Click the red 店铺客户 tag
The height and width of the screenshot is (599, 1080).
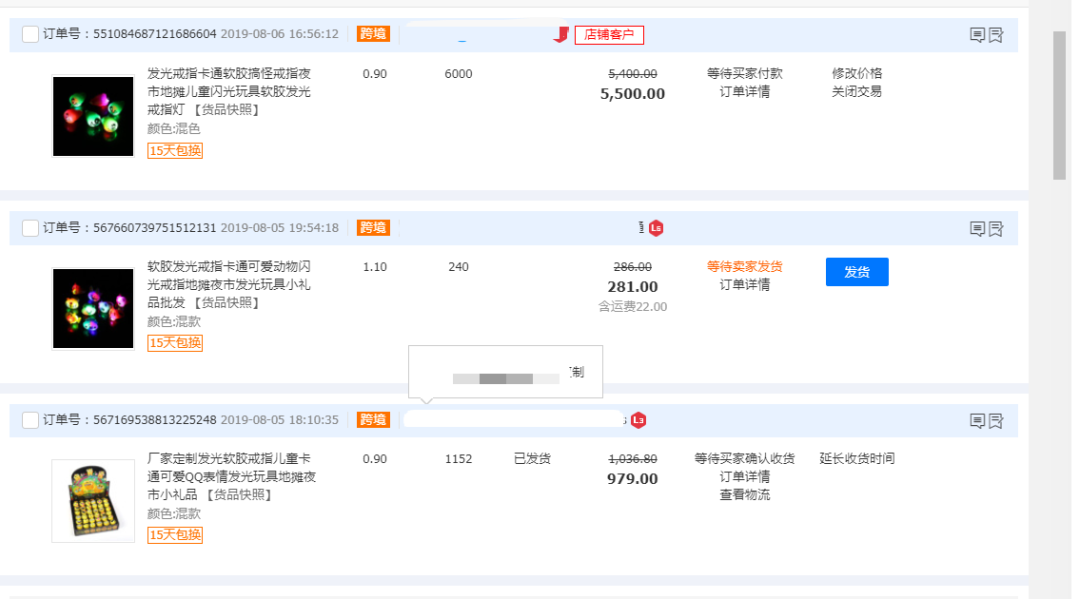609,35
